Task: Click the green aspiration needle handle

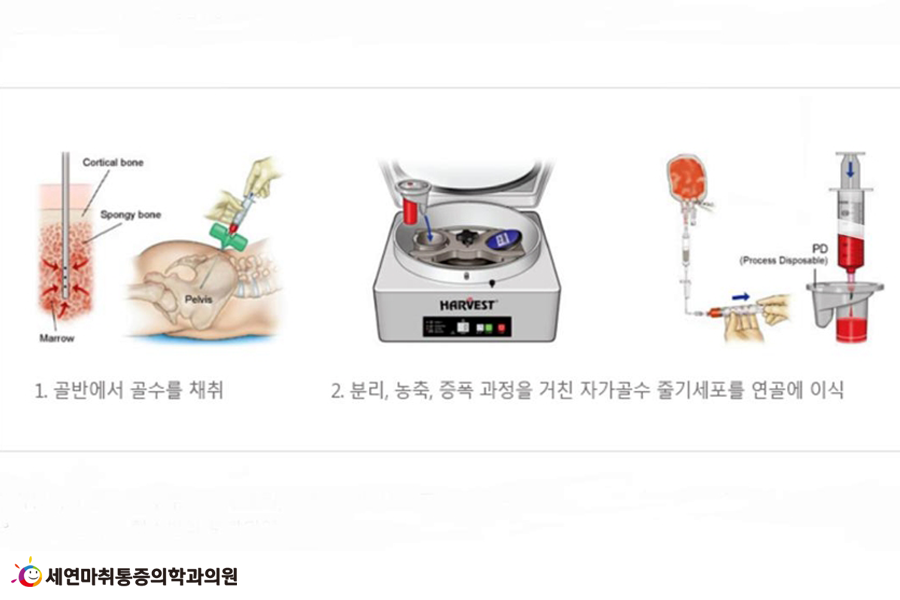Action: click(227, 234)
